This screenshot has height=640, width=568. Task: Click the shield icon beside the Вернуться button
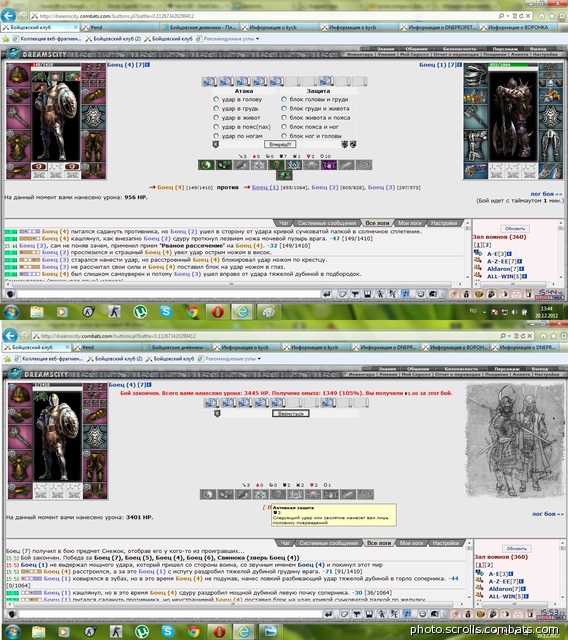pos(217,413)
